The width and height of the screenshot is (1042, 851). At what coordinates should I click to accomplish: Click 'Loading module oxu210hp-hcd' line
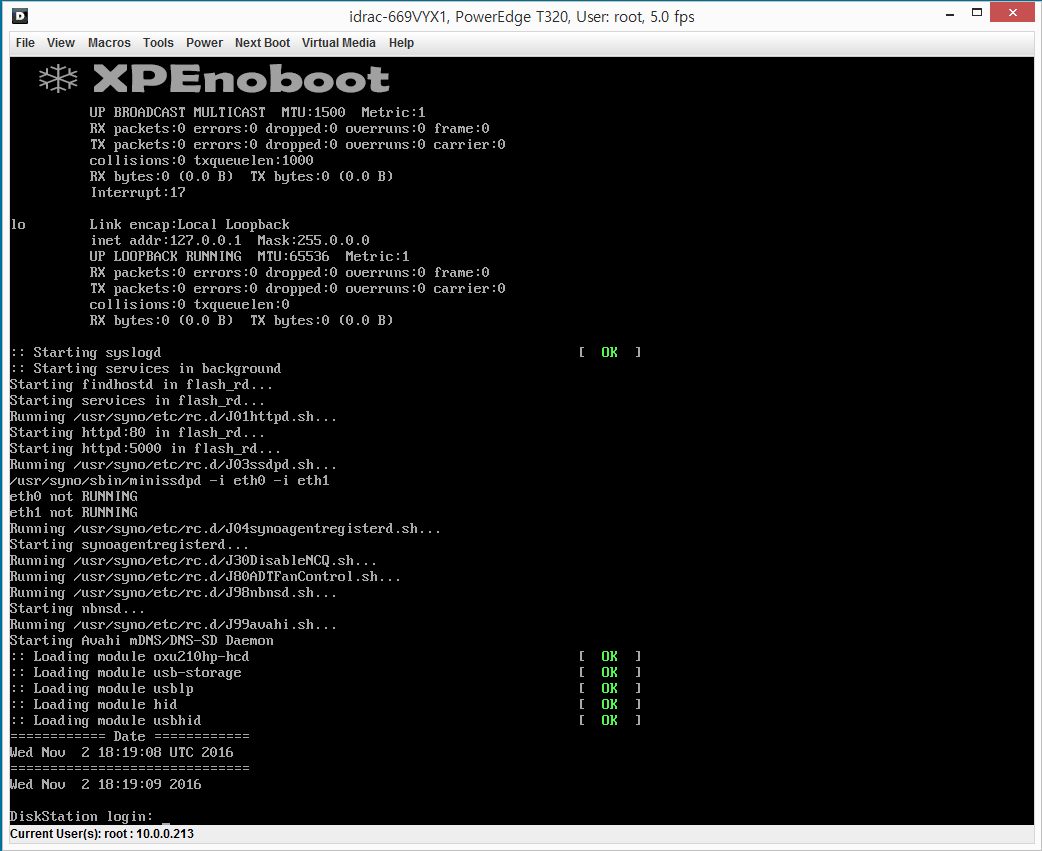point(130,656)
